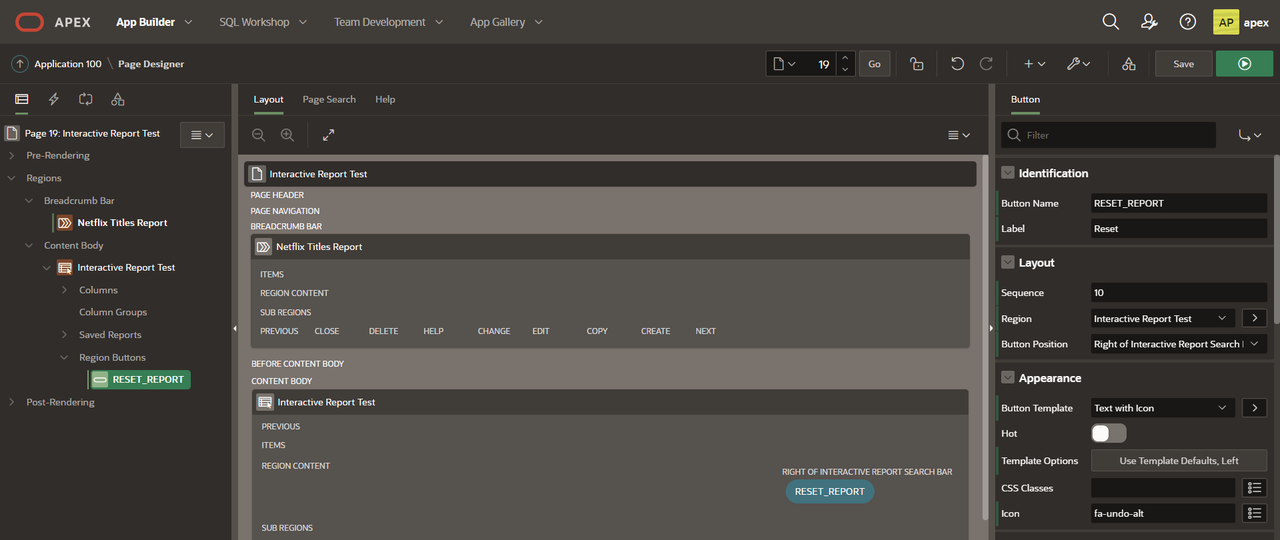Open the Utilities wrench menu
Image resolution: width=1280 pixels, height=540 pixels.
[x=1079, y=64]
